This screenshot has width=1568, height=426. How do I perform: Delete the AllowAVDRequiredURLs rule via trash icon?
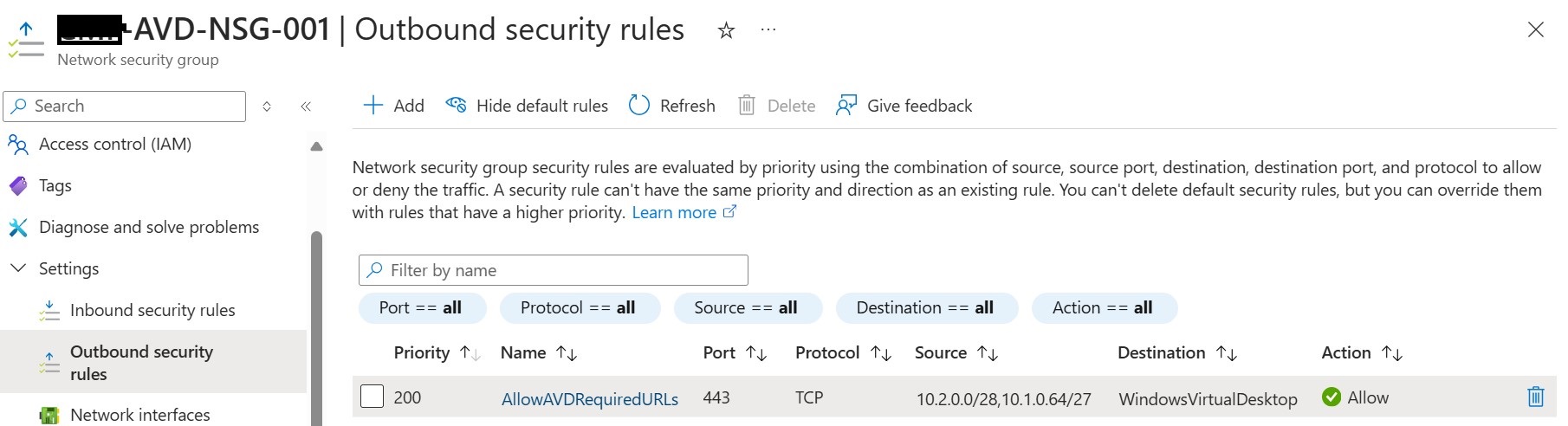[x=1535, y=397]
